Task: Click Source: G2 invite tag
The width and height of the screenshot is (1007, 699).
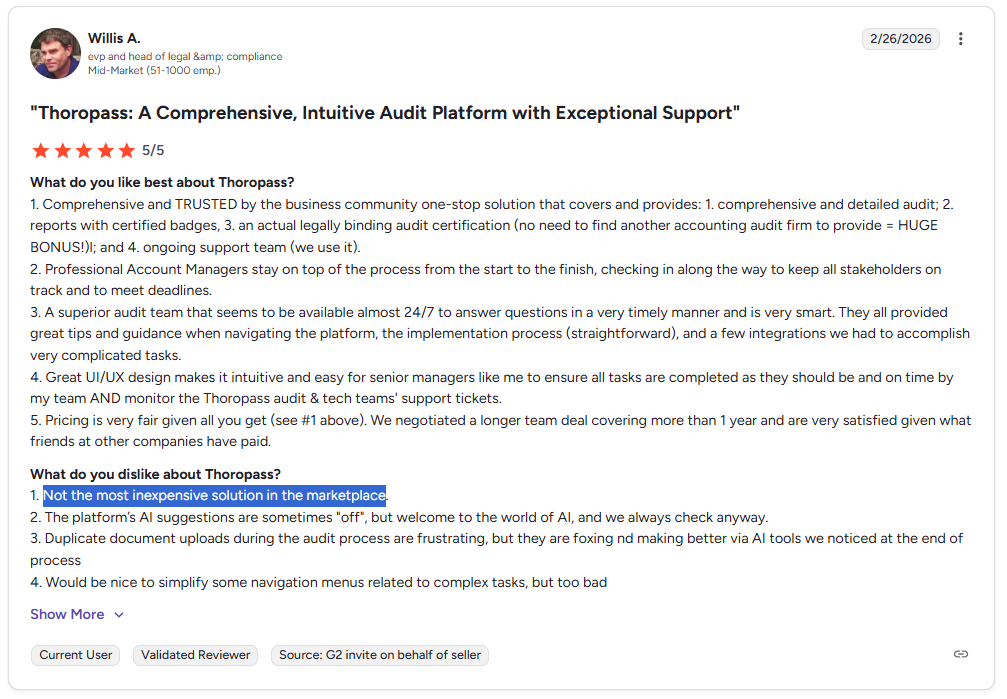Action: point(380,655)
